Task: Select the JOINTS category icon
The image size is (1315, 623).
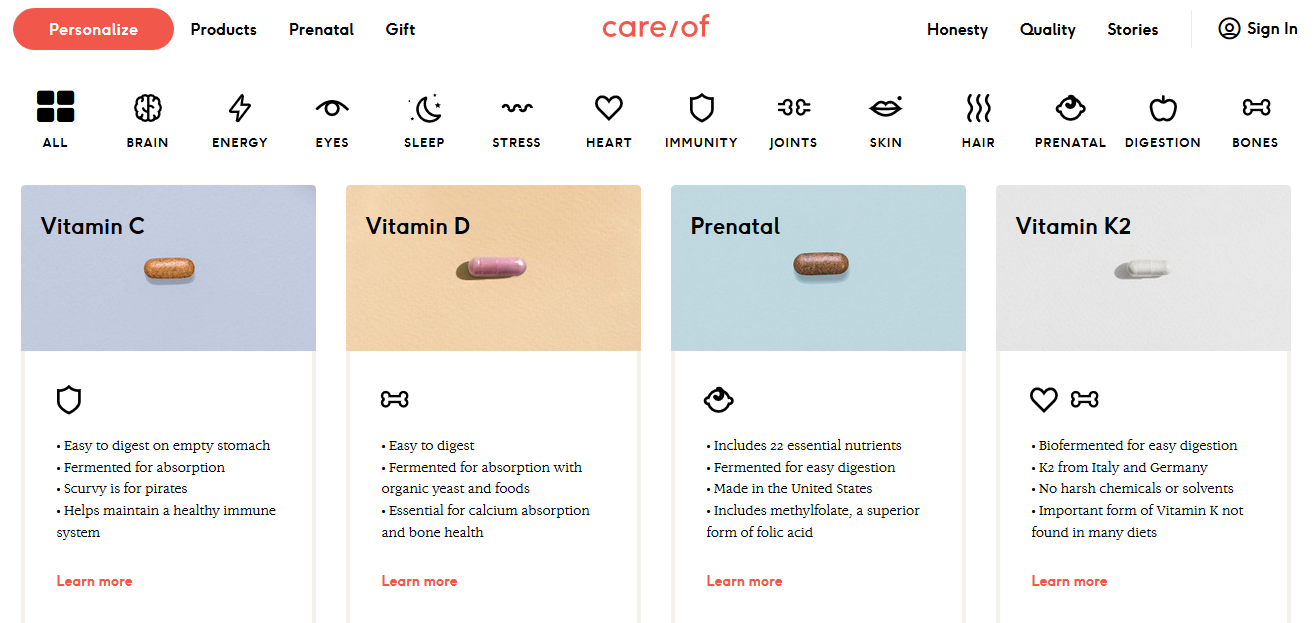Action: [x=793, y=107]
